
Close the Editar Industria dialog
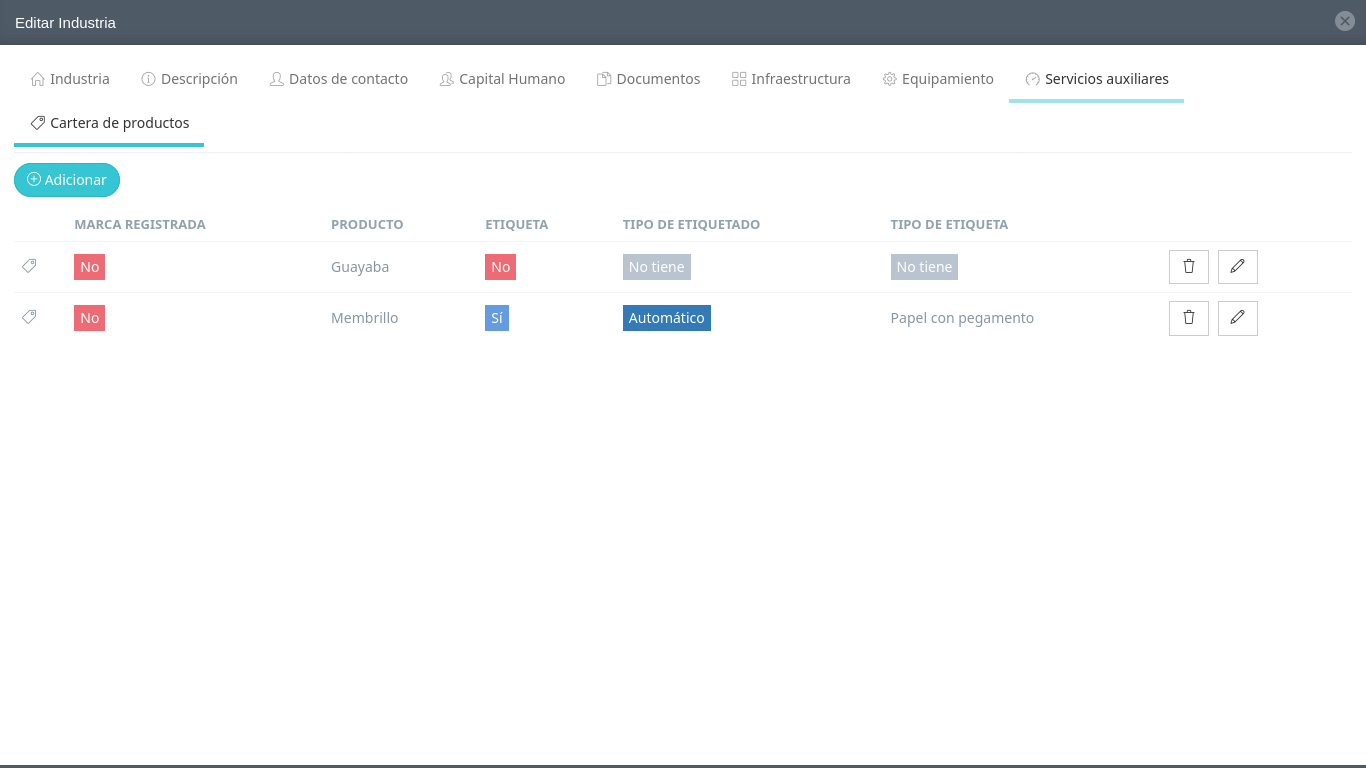(1344, 21)
